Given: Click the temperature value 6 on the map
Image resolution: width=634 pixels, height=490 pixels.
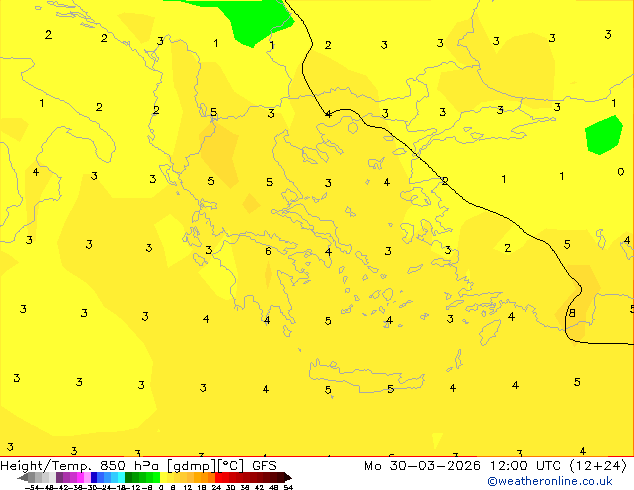Looking at the screenshot, I should [x=268, y=251].
